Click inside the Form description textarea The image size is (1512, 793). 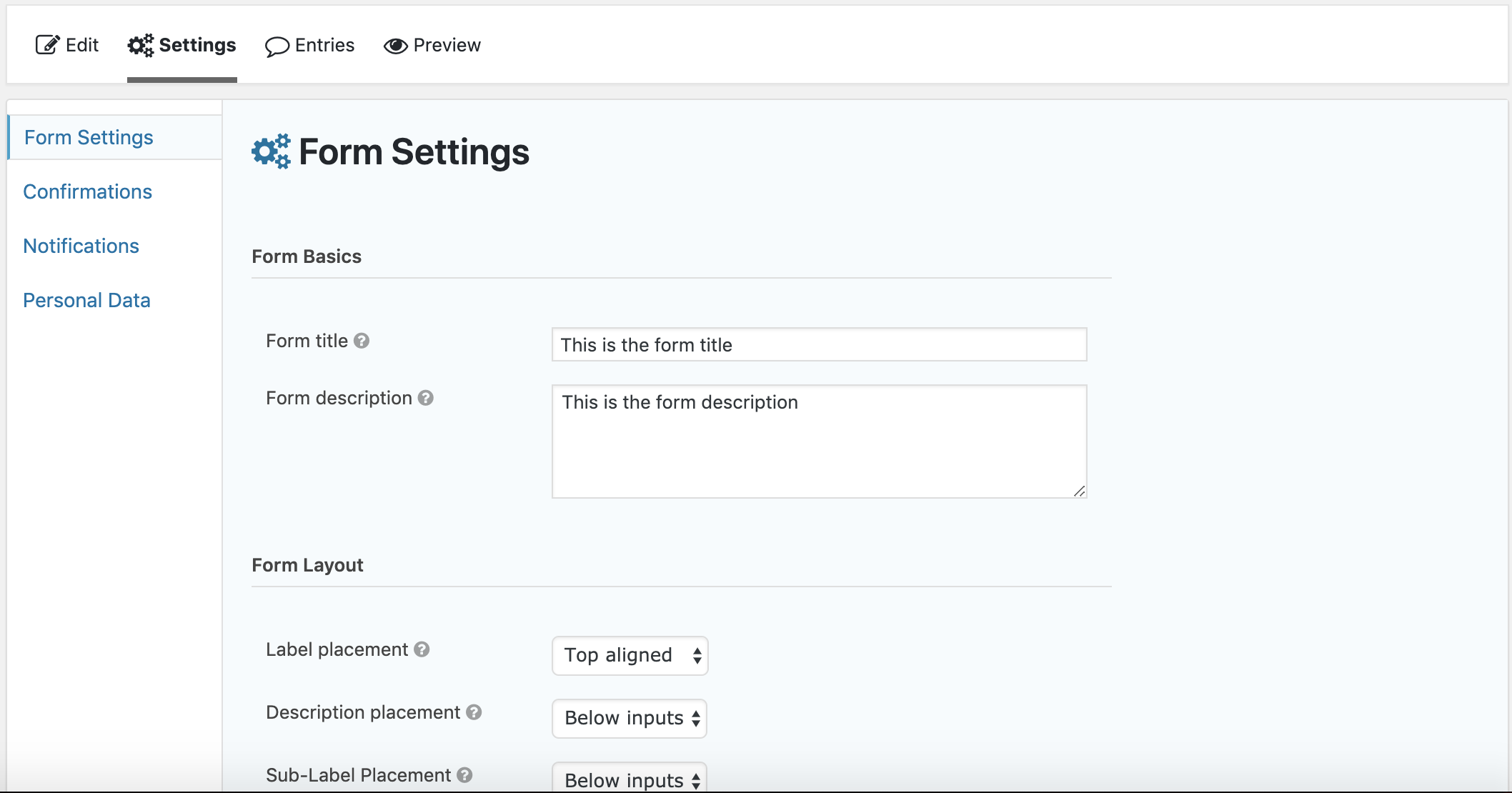pos(819,442)
